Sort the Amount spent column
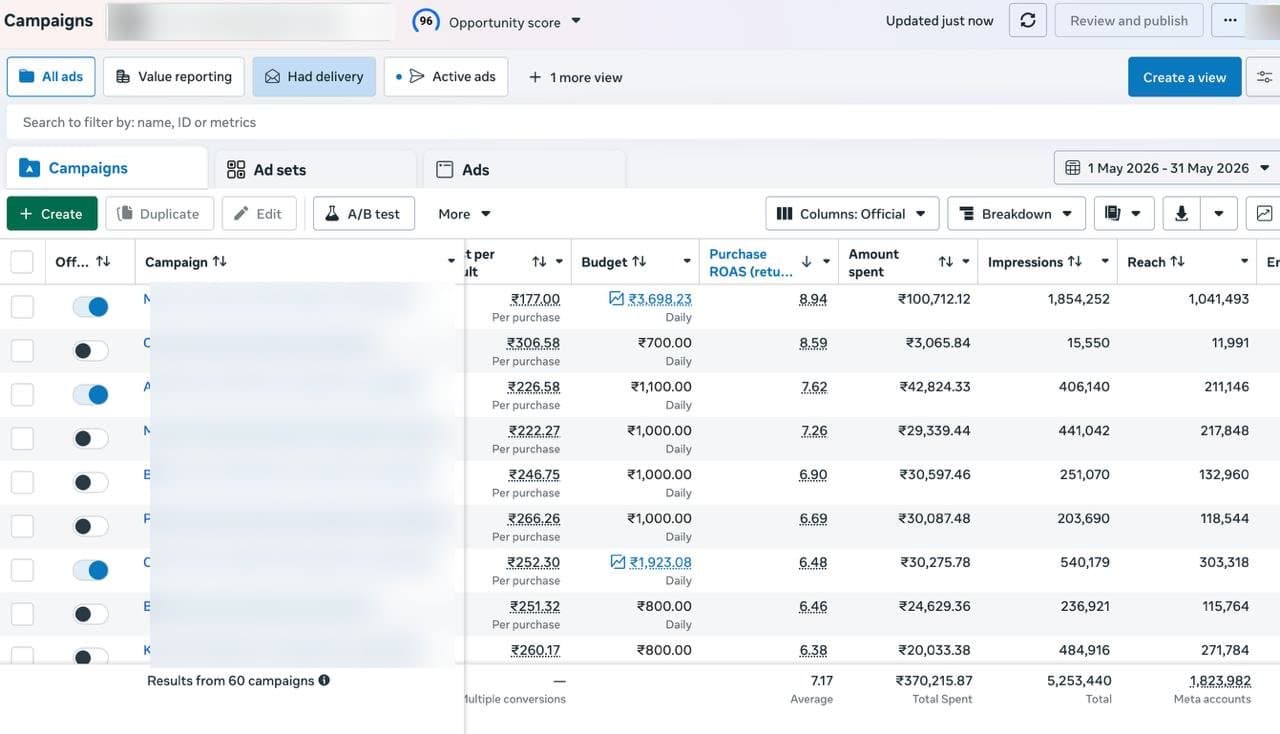 coord(945,261)
